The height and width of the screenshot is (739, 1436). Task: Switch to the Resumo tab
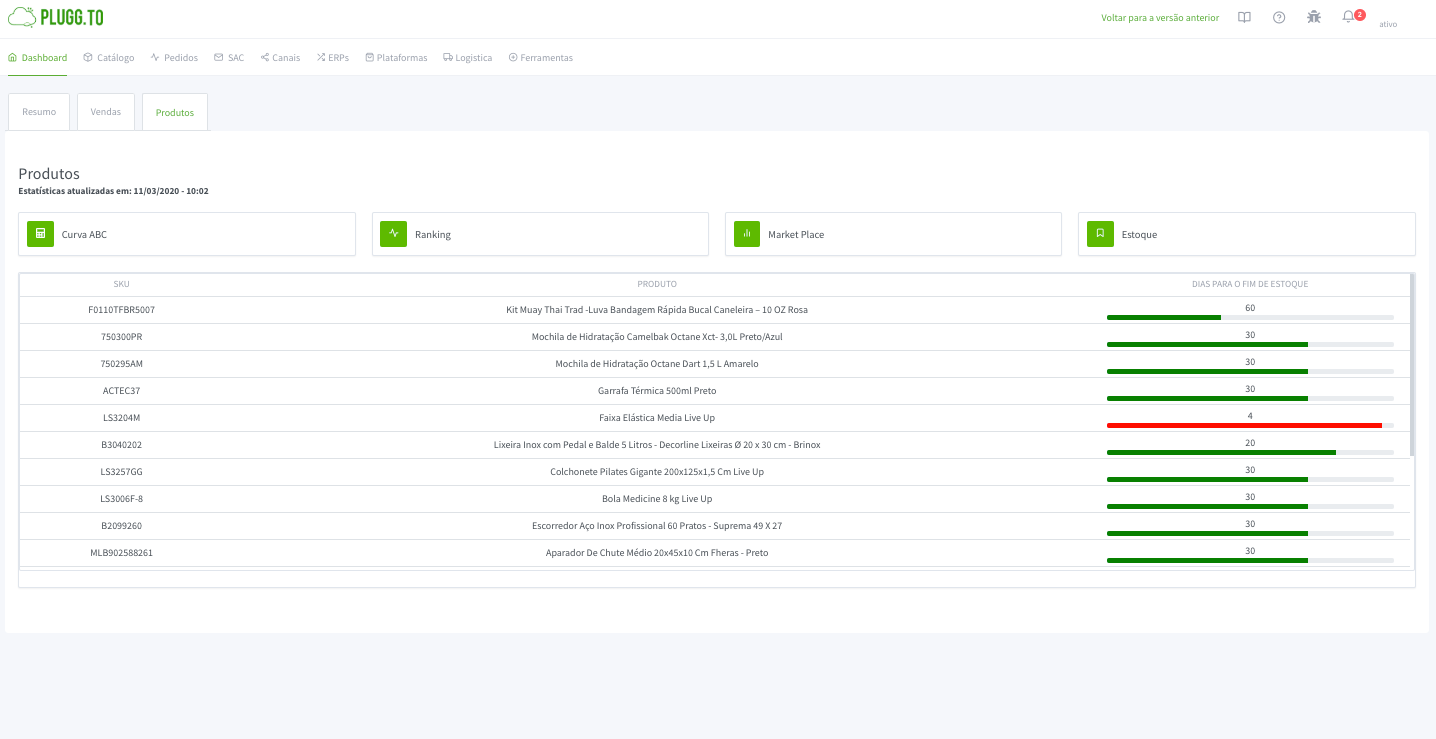tap(38, 111)
